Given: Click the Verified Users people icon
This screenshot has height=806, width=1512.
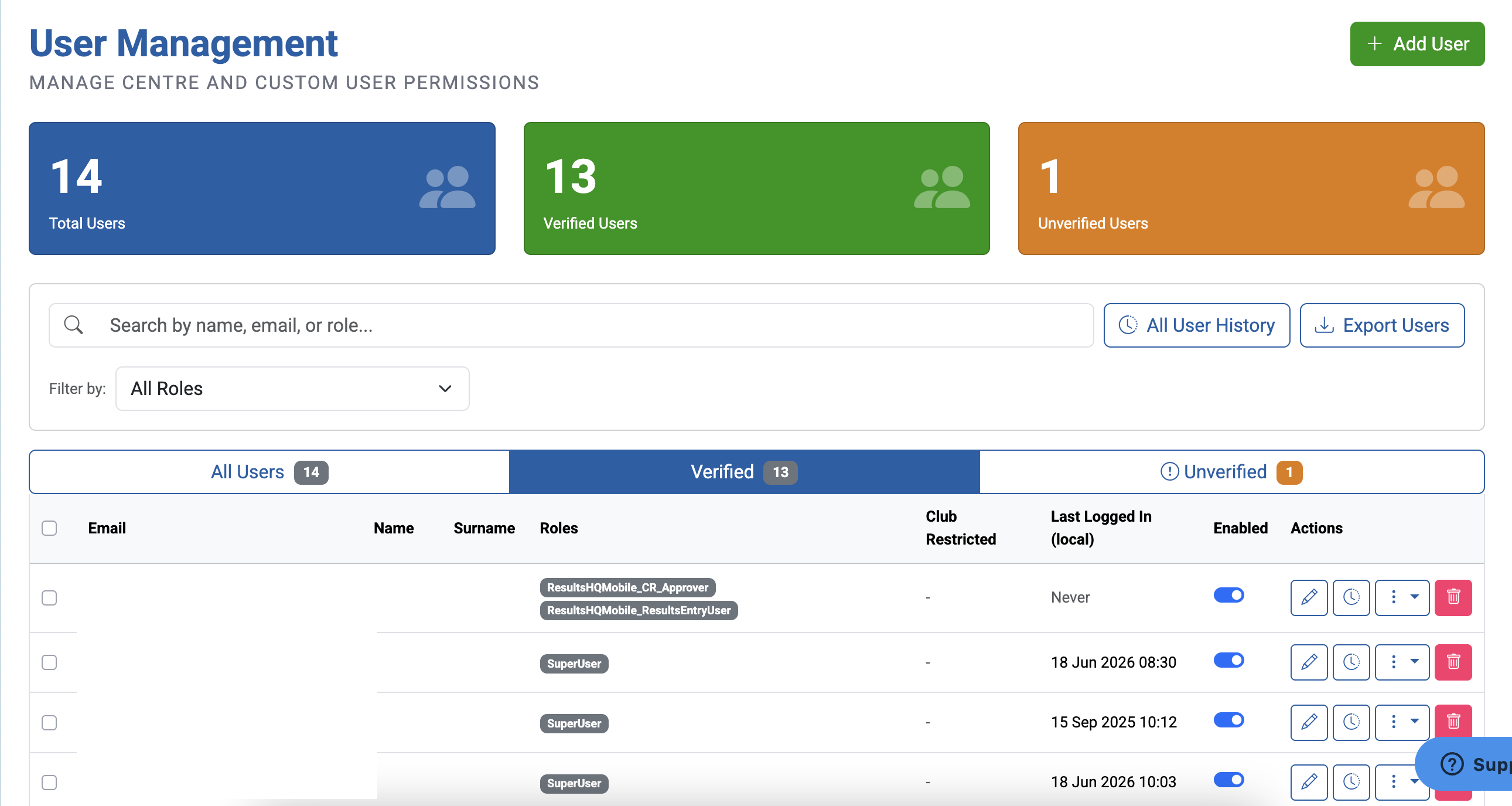Looking at the screenshot, I should tap(941, 188).
